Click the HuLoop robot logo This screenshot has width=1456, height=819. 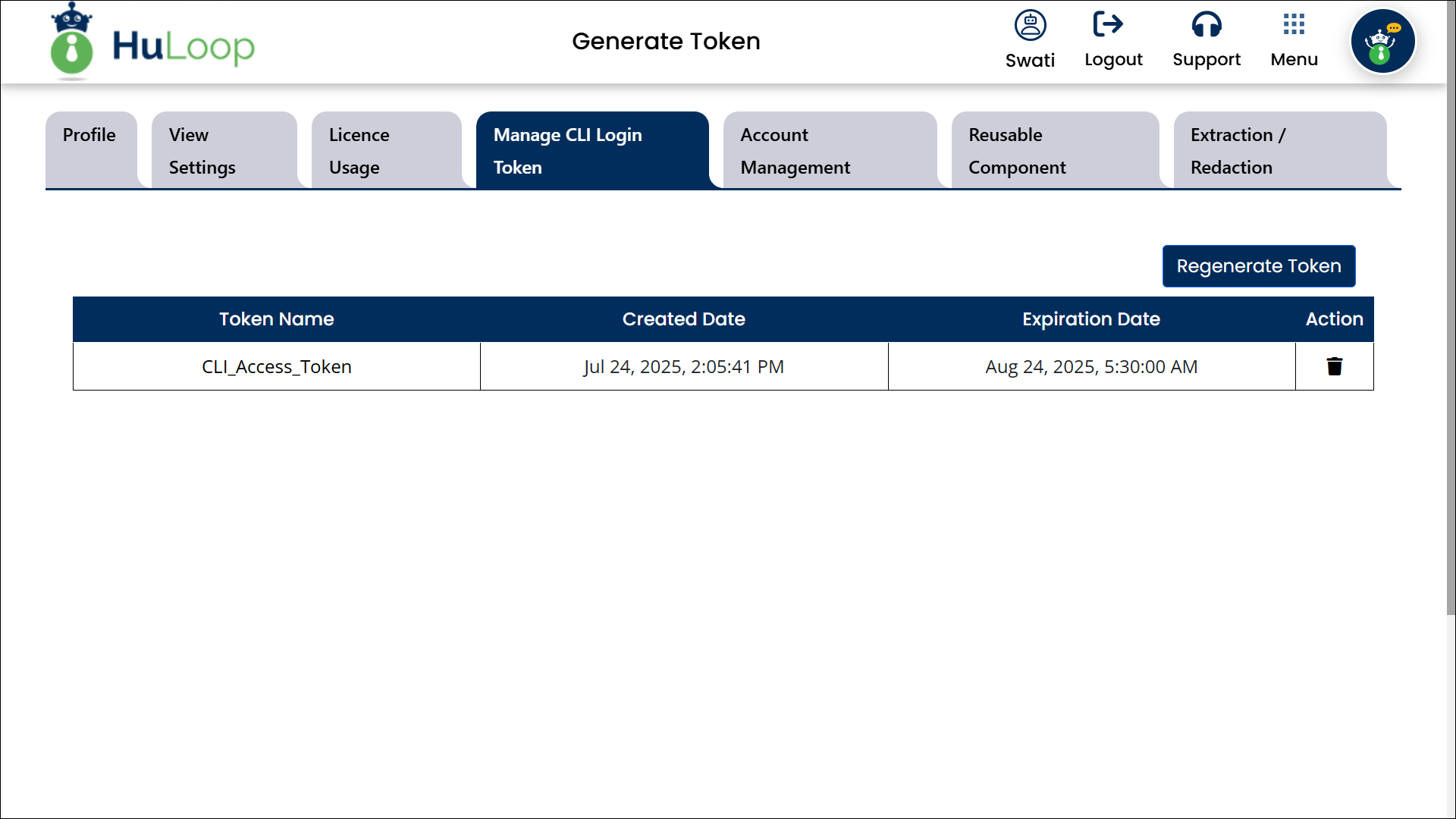point(72,42)
